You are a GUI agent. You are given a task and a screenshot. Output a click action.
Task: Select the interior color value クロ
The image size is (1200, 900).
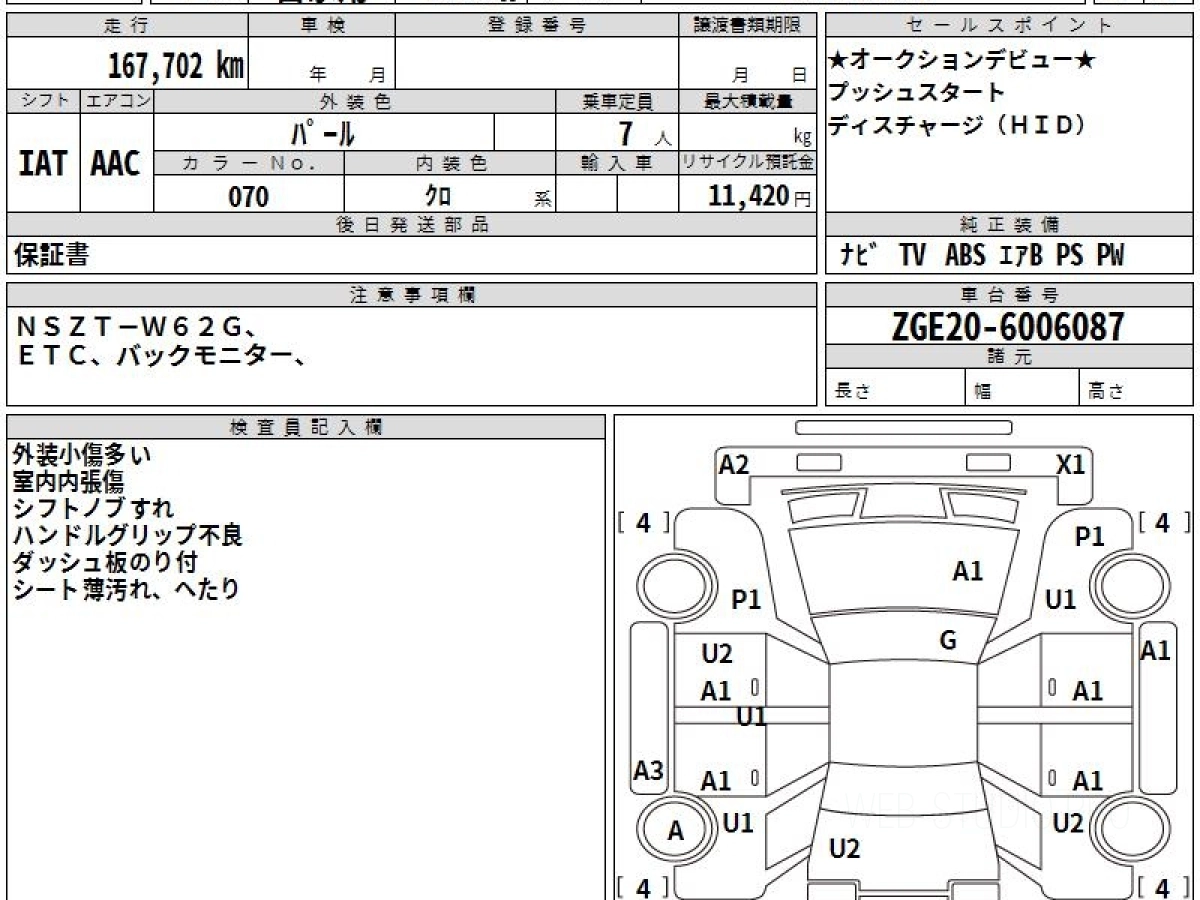(438, 196)
